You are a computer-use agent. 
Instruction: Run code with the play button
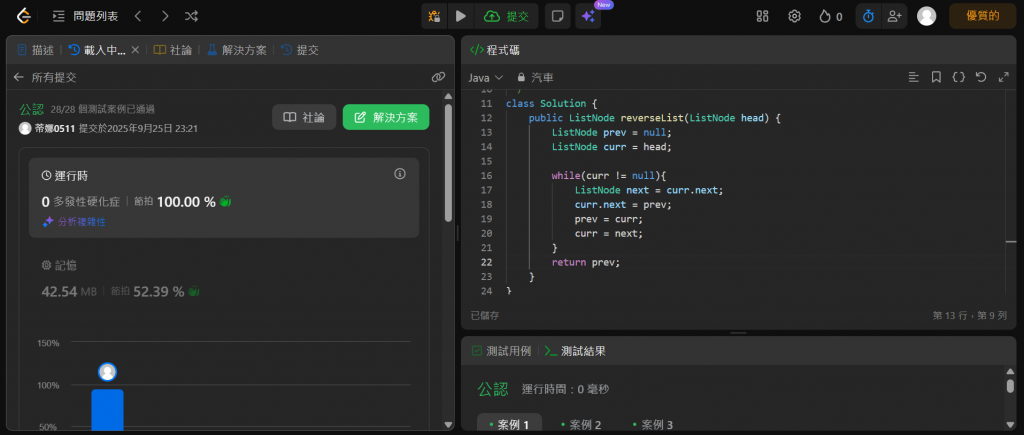pyautogui.click(x=461, y=16)
